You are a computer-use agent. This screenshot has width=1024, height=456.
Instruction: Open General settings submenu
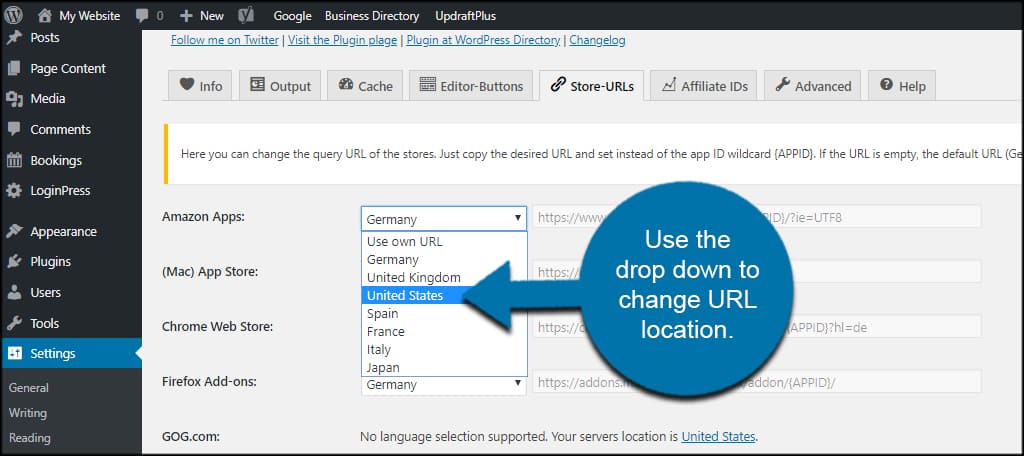29,387
